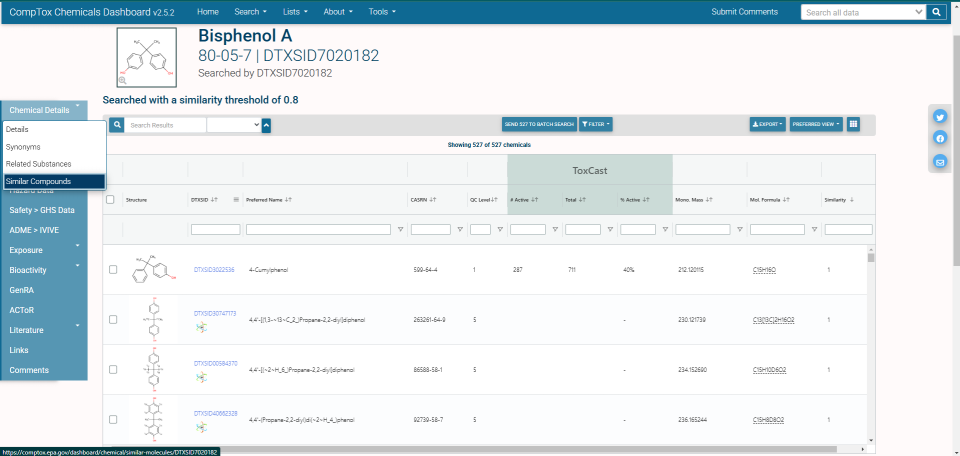
Task: Sort by ToxCast Total column arrows
Action: pyautogui.click(x=582, y=200)
